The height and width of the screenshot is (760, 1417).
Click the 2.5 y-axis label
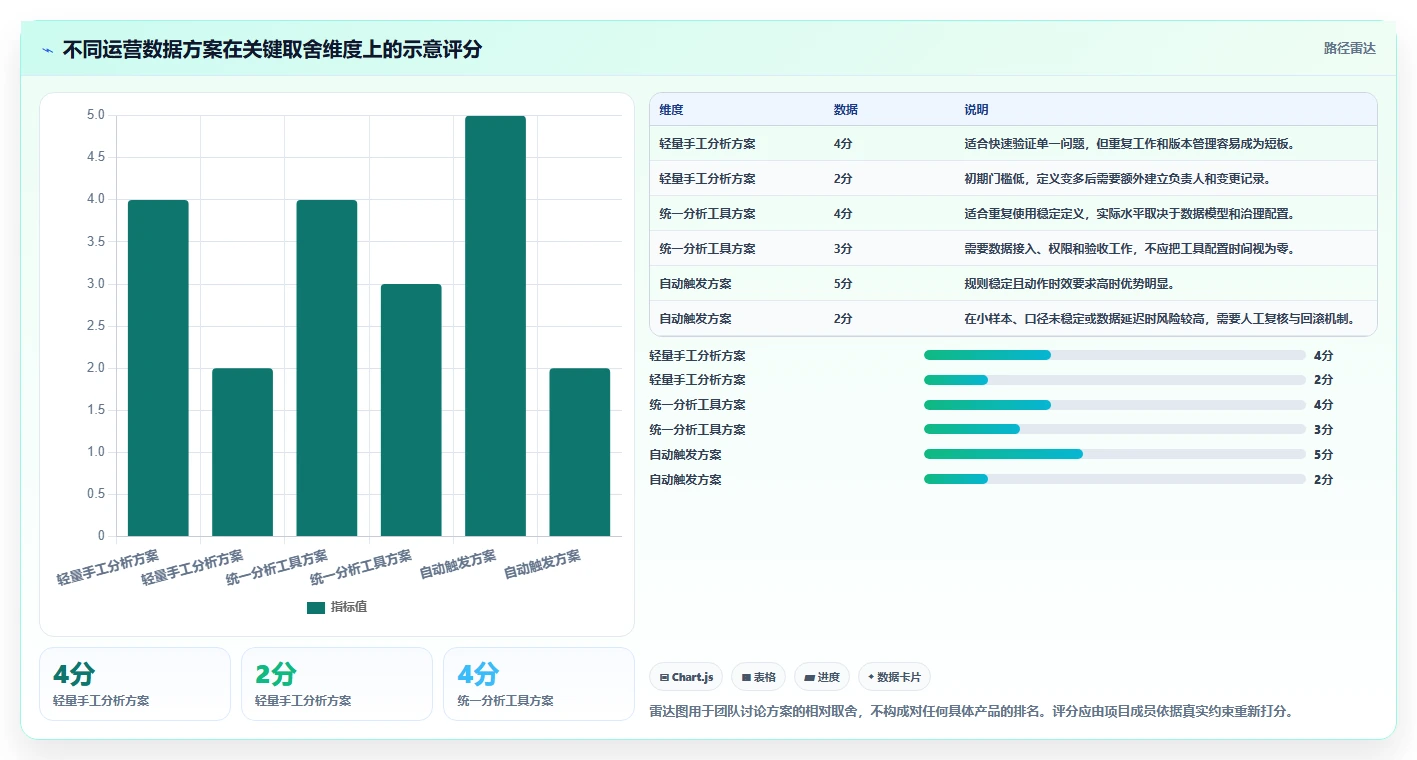click(96, 326)
